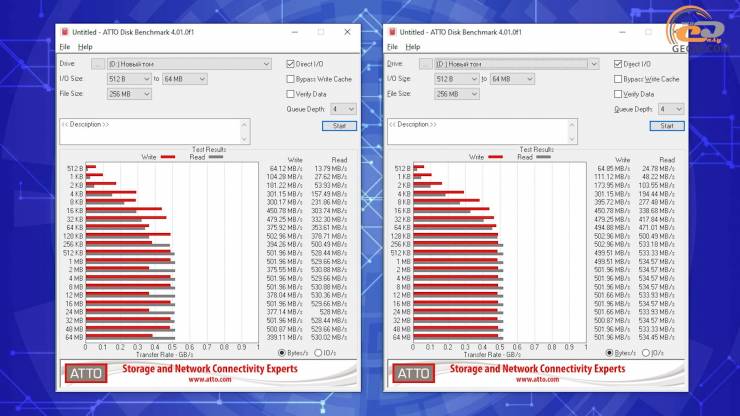The image size is (740, 416).
Task: Close the left ATTO Disk Benchmark window
Action: pos(347,32)
